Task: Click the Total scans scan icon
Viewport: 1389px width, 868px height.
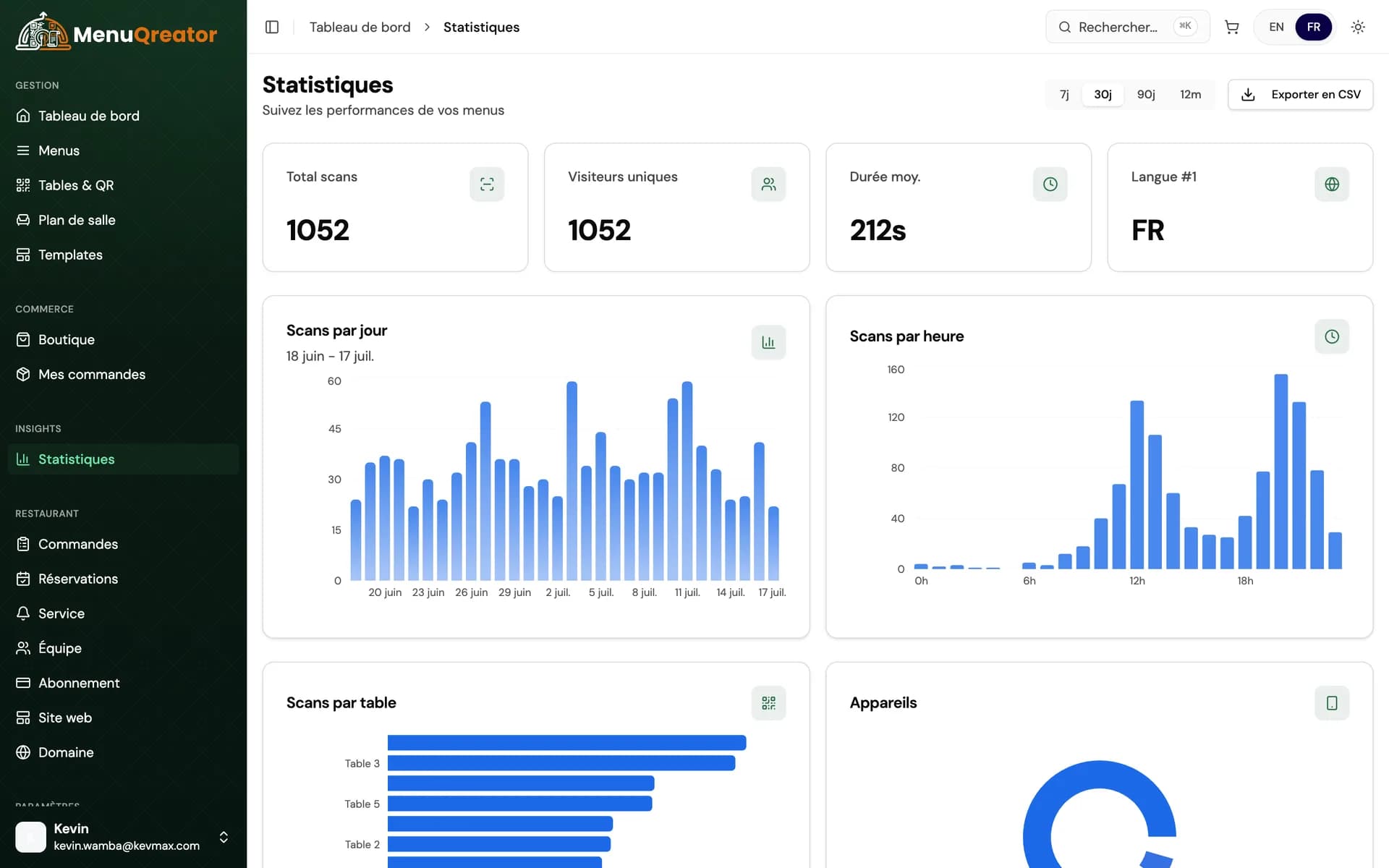Action: click(x=487, y=184)
